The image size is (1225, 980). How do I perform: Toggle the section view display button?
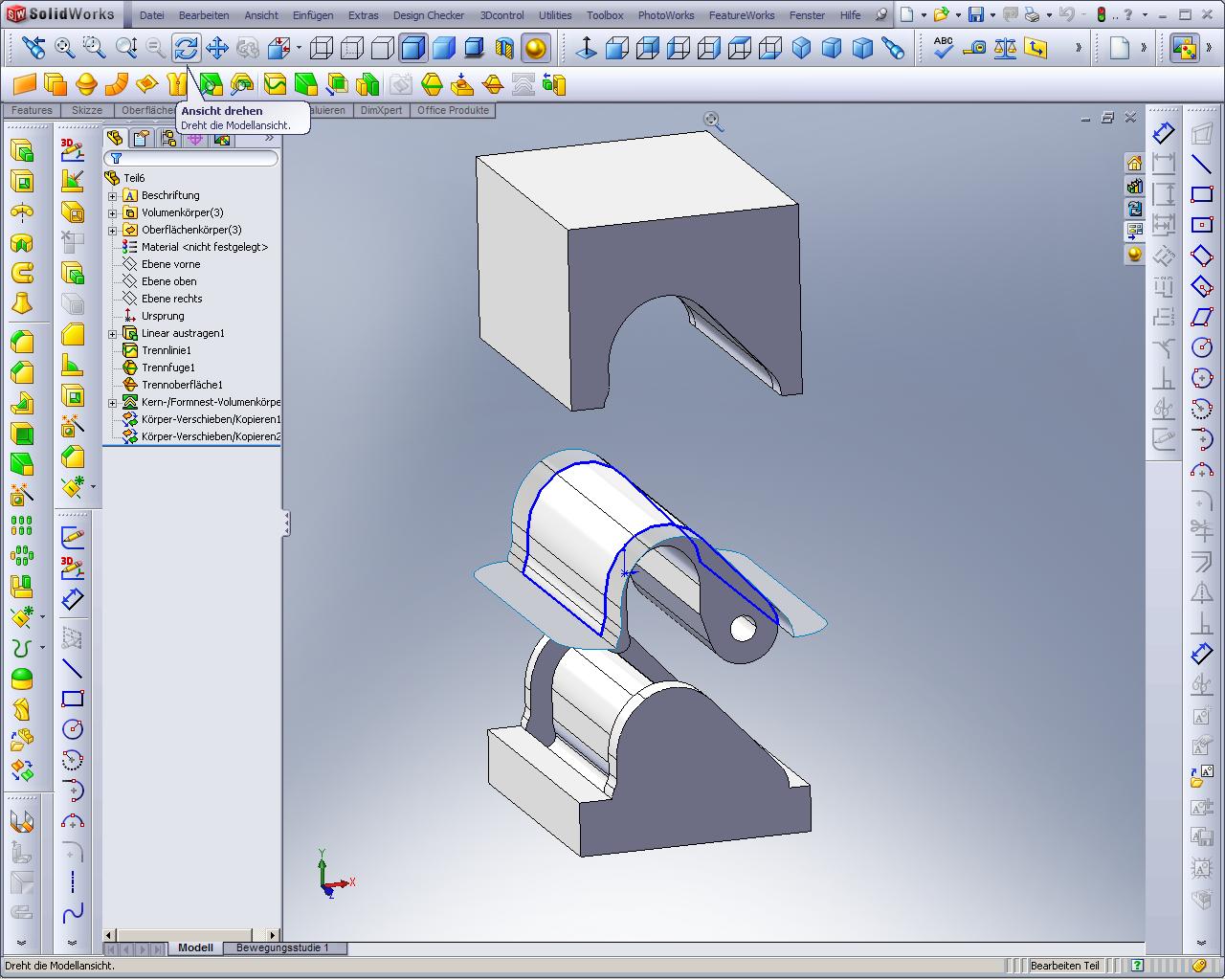[504, 48]
